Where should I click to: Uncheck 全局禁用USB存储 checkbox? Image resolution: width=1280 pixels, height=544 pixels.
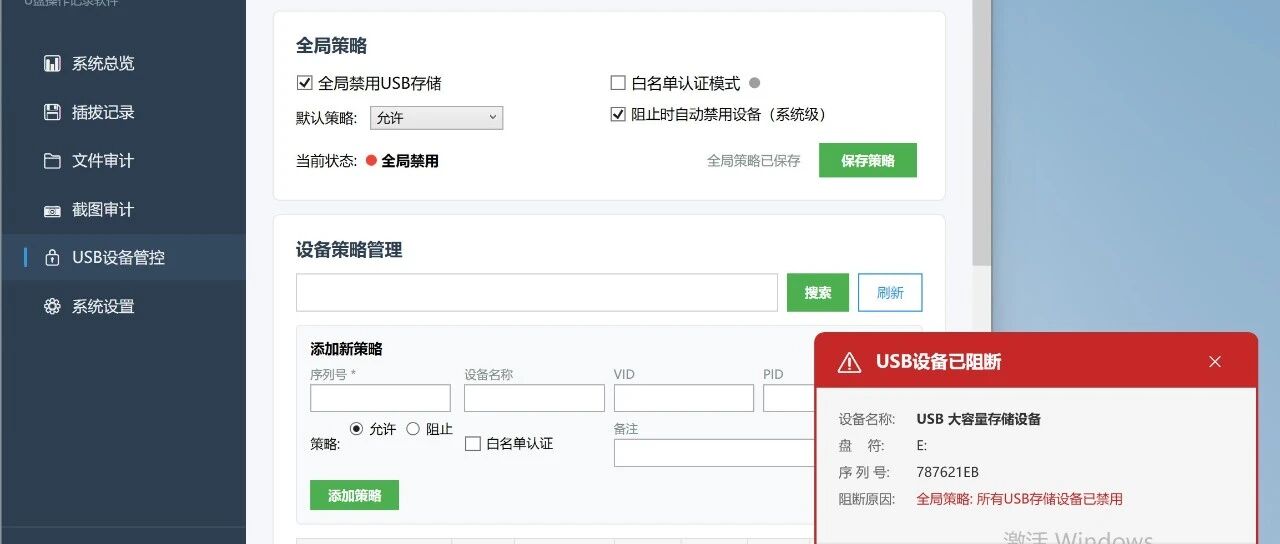point(305,83)
